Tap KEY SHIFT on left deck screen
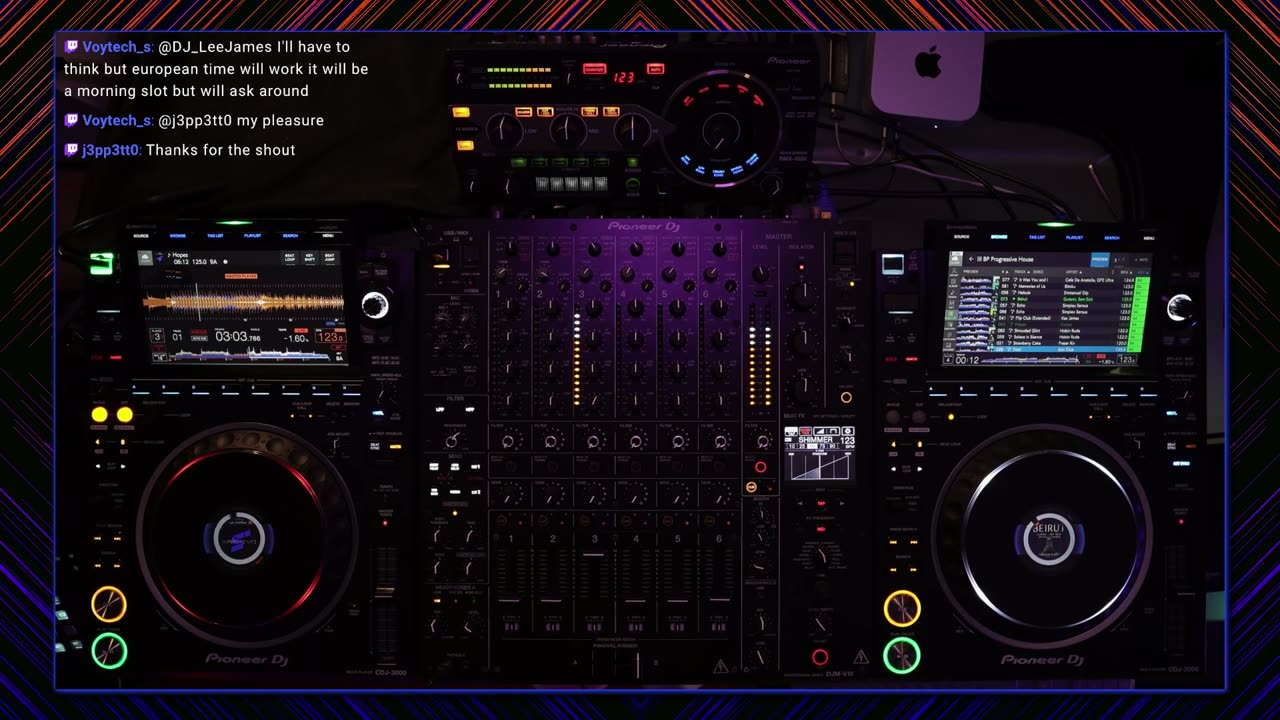The height and width of the screenshot is (720, 1280). (309, 258)
